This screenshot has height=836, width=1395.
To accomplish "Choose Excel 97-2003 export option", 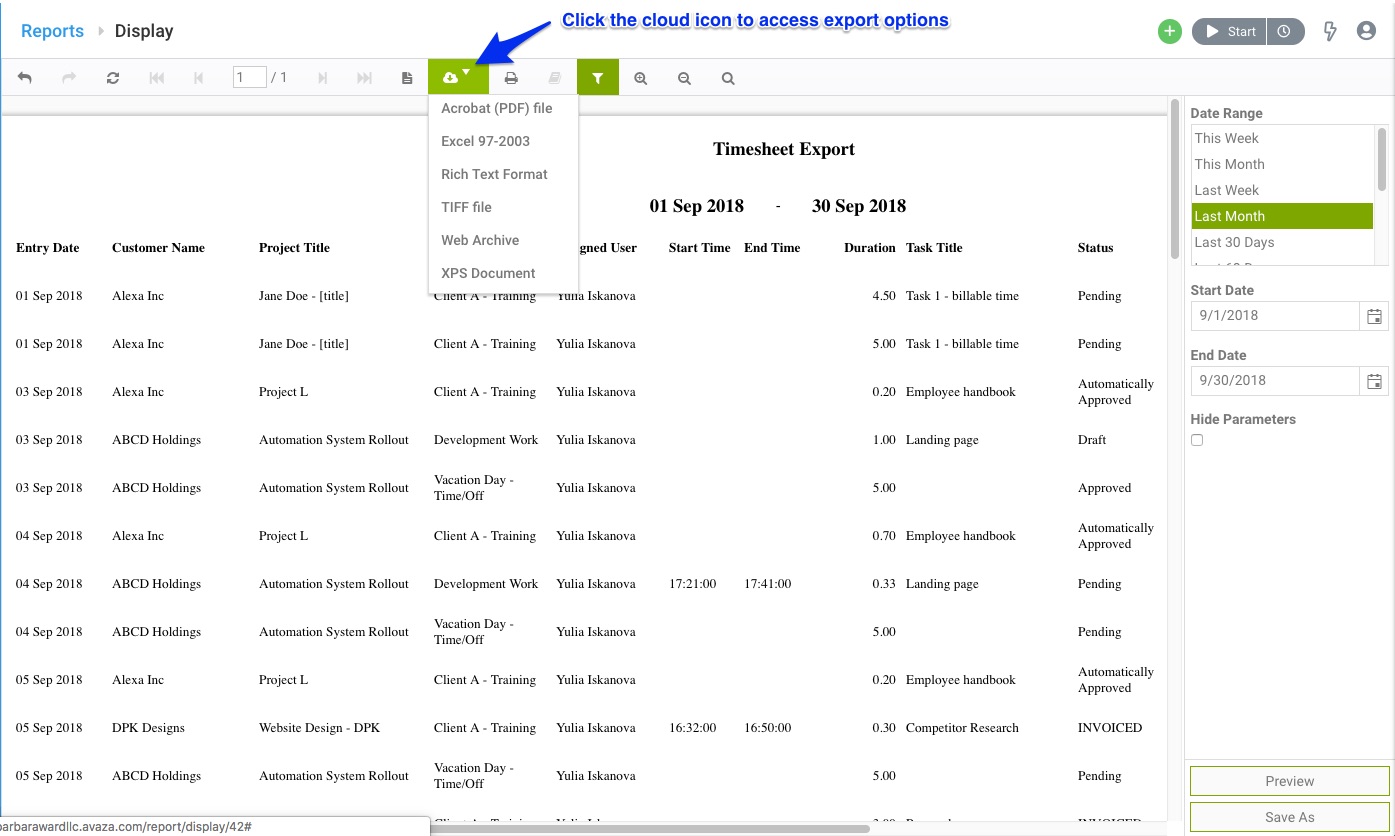I will click(x=485, y=141).
